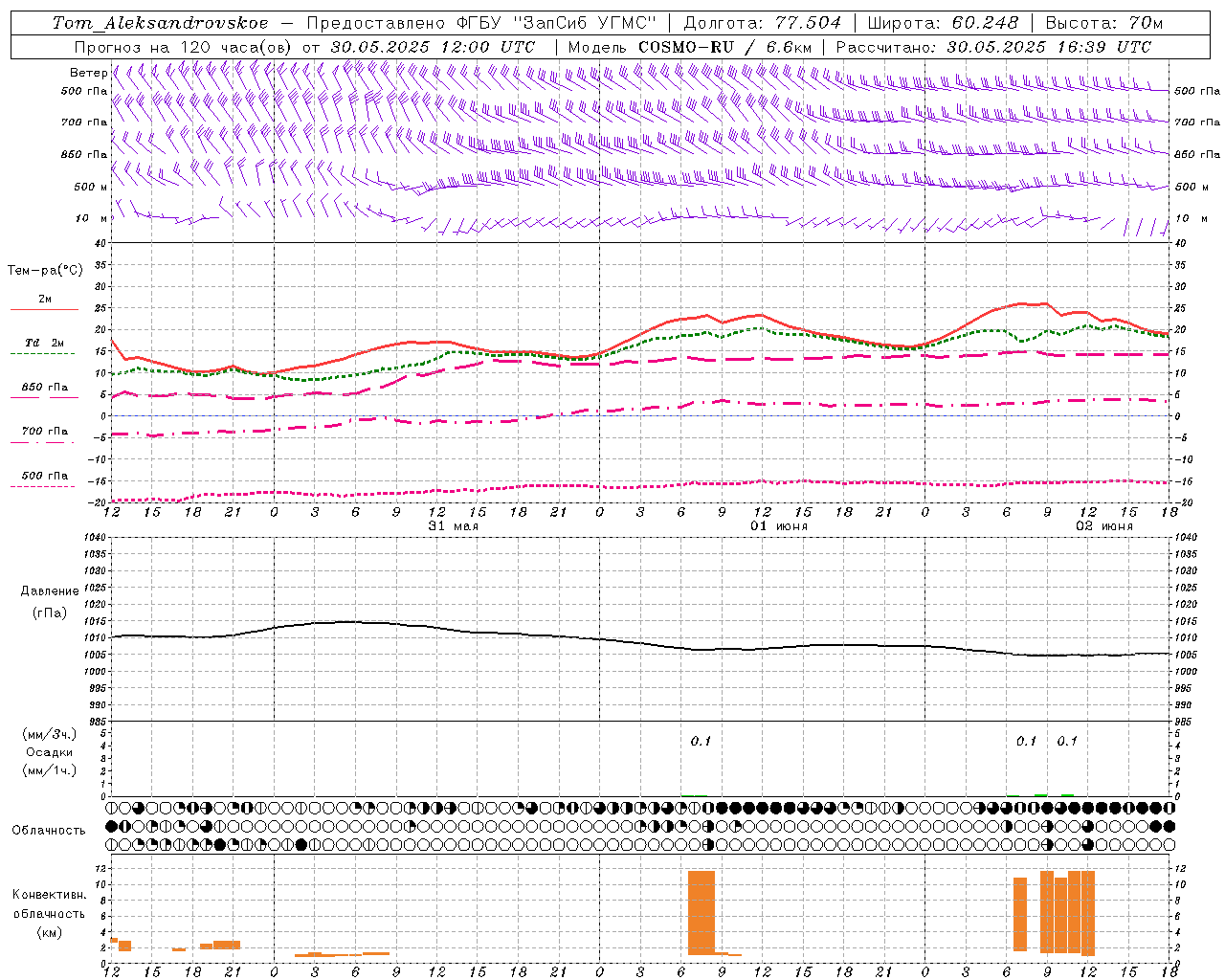
Task: Click the 'Конвективн.' convective cloud label
Action: (x=49, y=895)
